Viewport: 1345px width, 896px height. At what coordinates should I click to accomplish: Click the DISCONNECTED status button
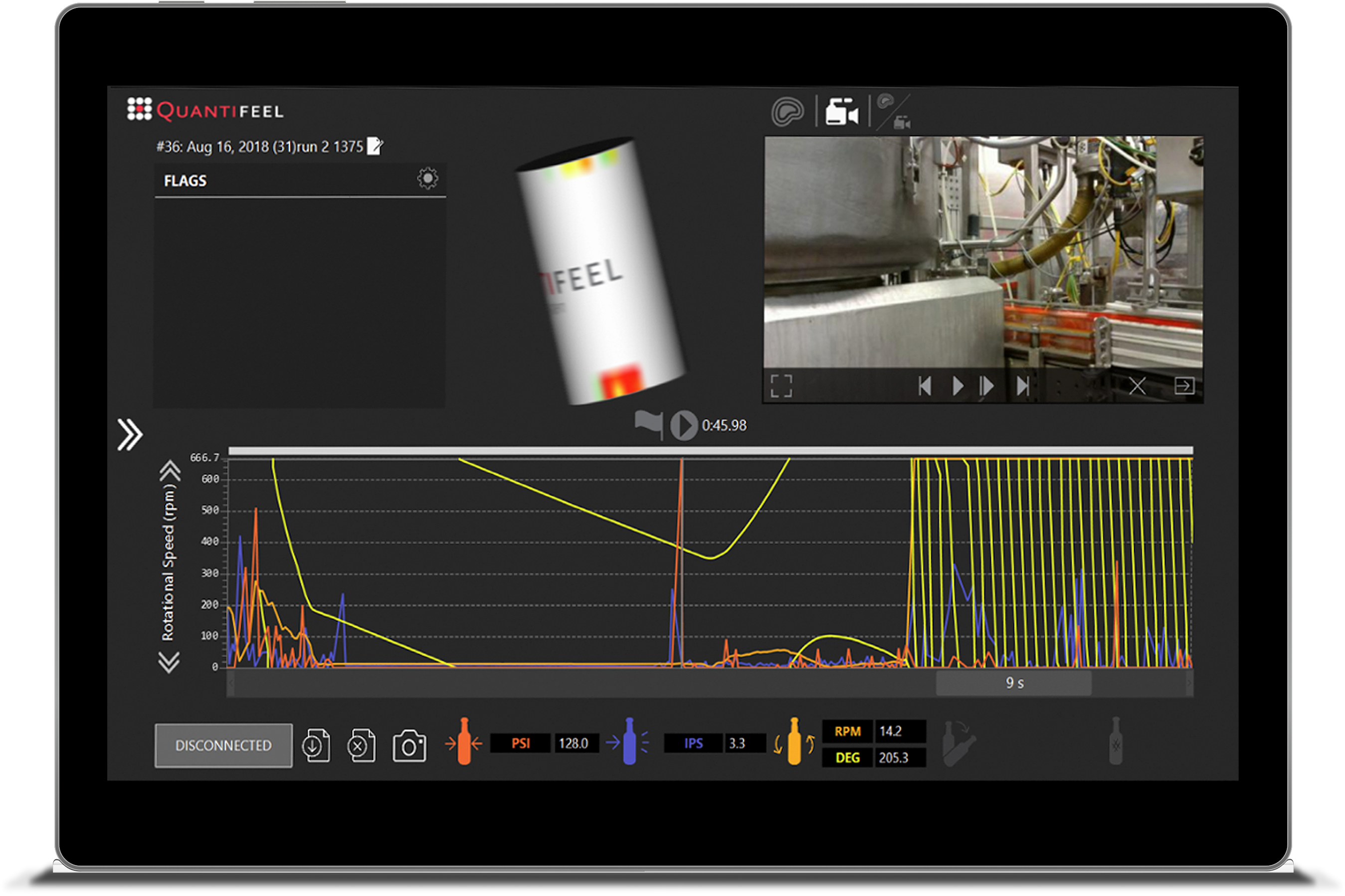click(x=223, y=746)
